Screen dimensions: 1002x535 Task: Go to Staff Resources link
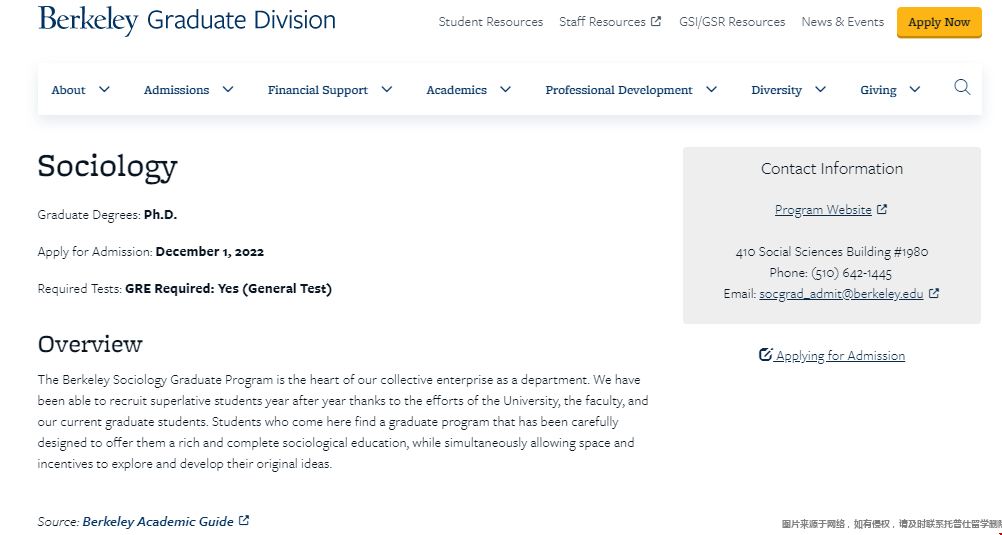coord(603,22)
